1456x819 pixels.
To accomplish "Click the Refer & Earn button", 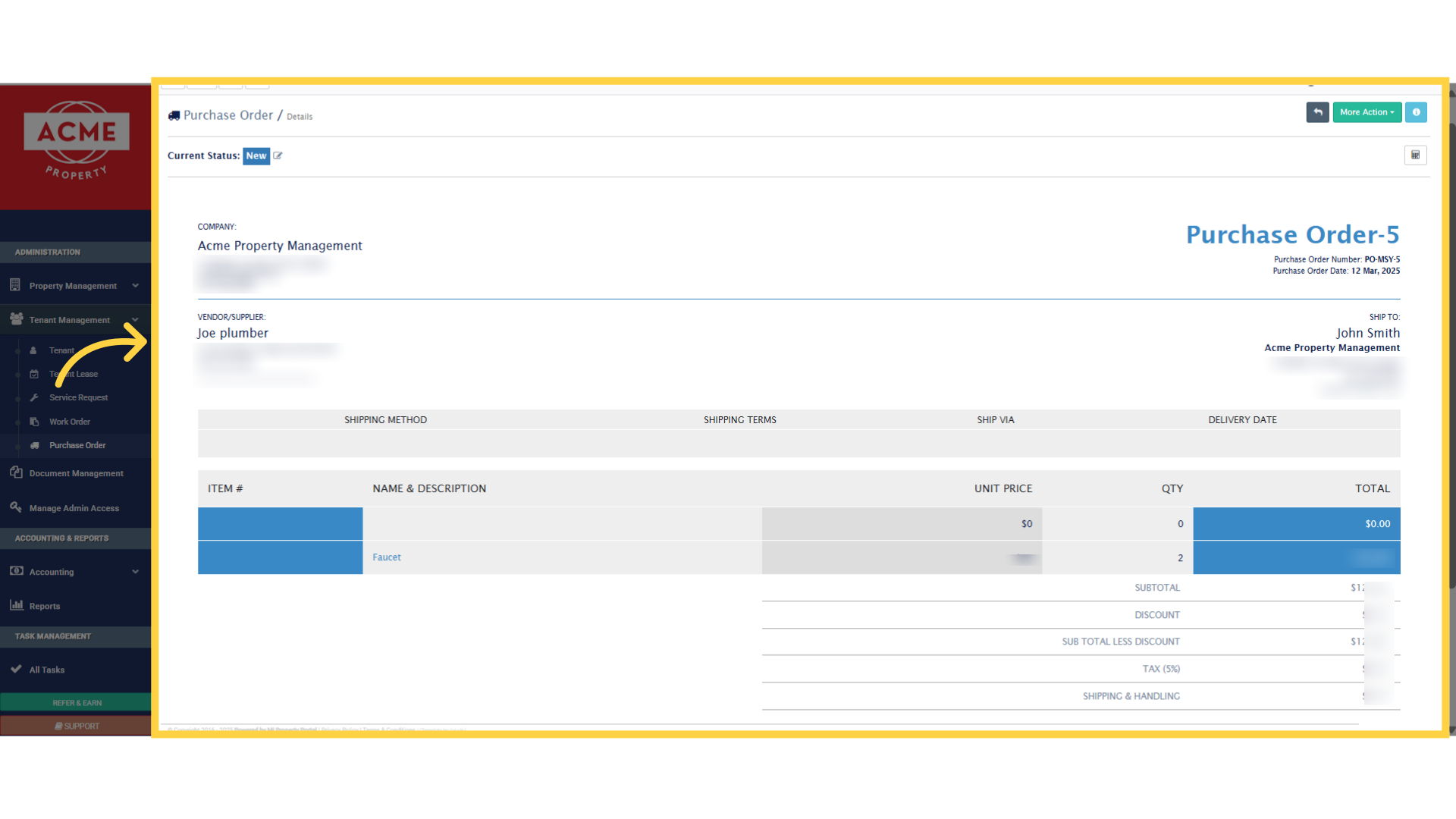I will click(x=76, y=703).
